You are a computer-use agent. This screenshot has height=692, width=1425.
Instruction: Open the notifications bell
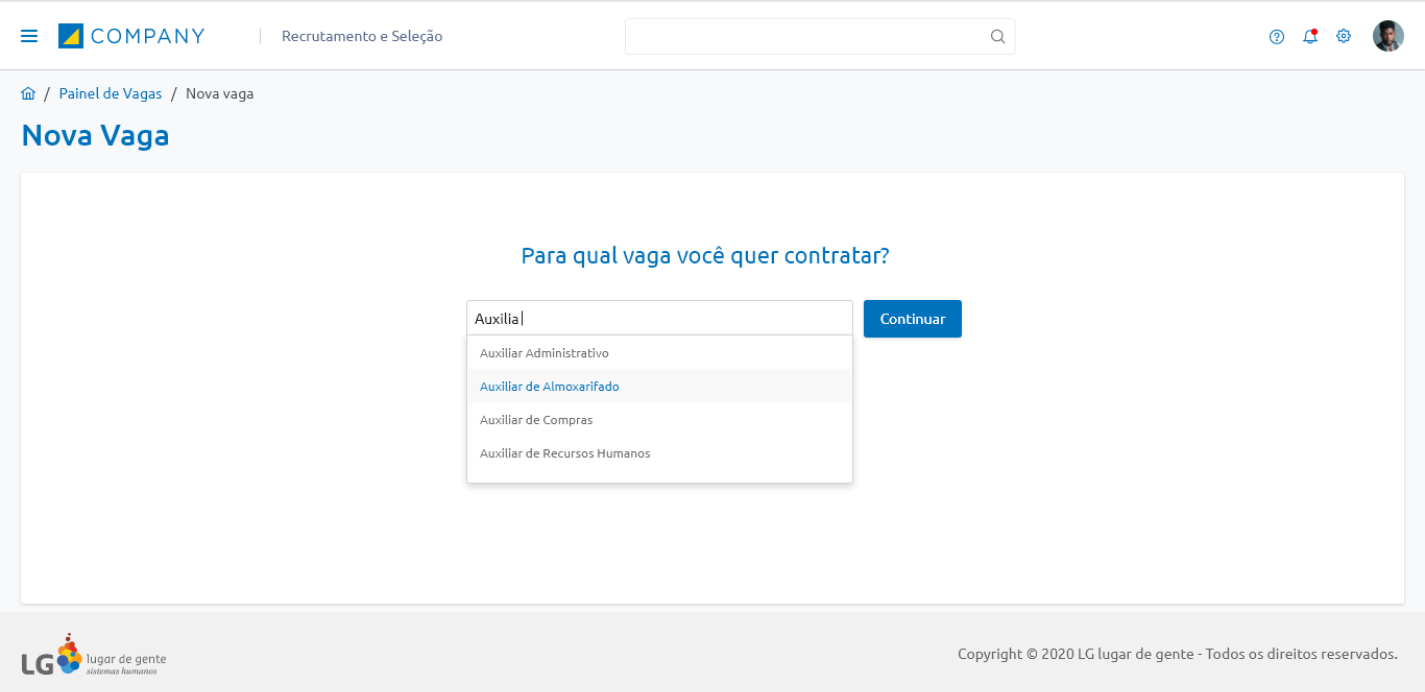1310,36
